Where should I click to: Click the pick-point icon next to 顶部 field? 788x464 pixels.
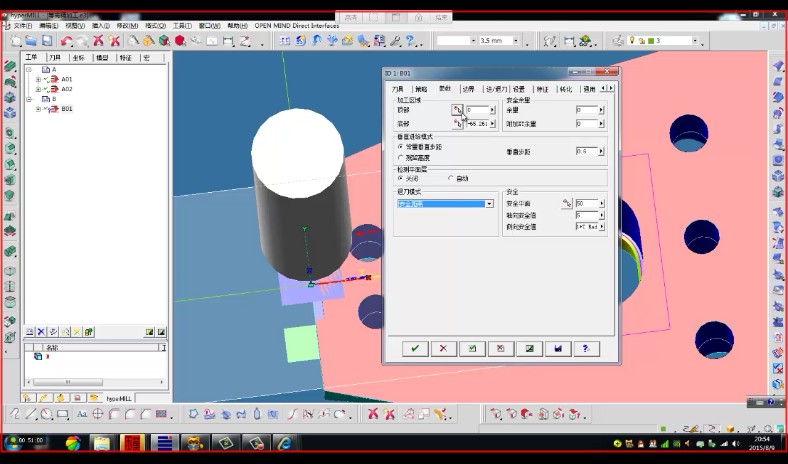point(458,110)
